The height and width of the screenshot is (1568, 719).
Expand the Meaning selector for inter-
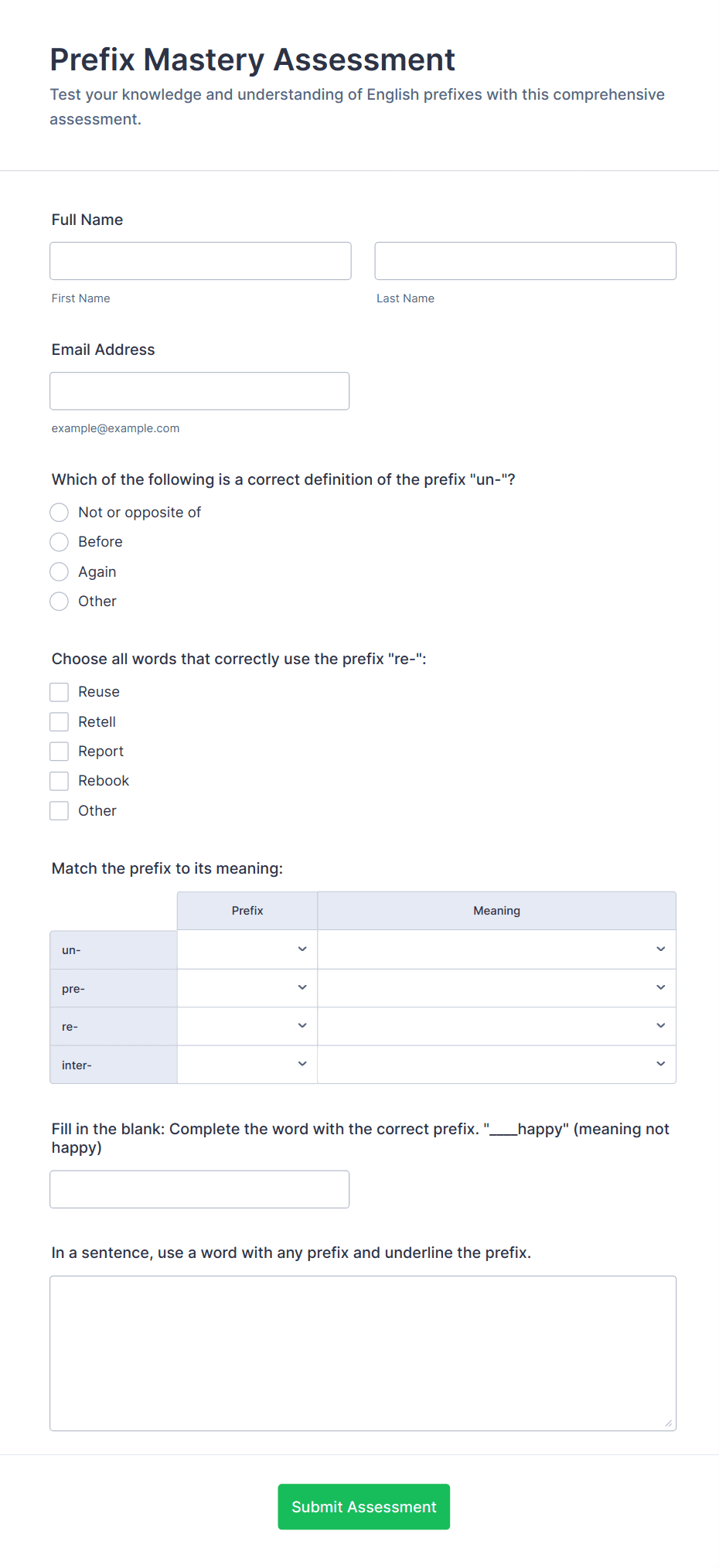(x=496, y=1065)
